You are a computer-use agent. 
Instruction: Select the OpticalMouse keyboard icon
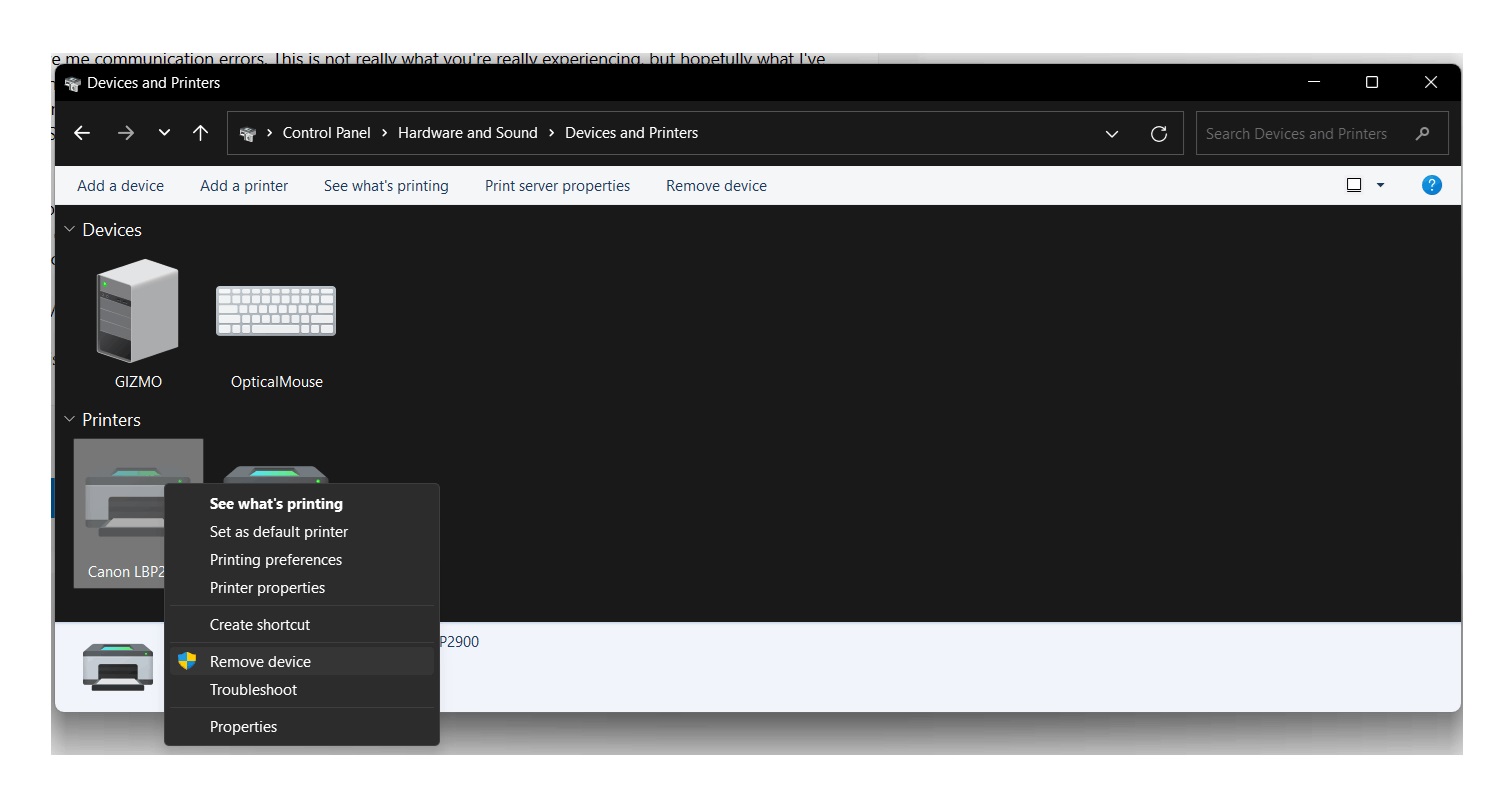(x=276, y=310)
